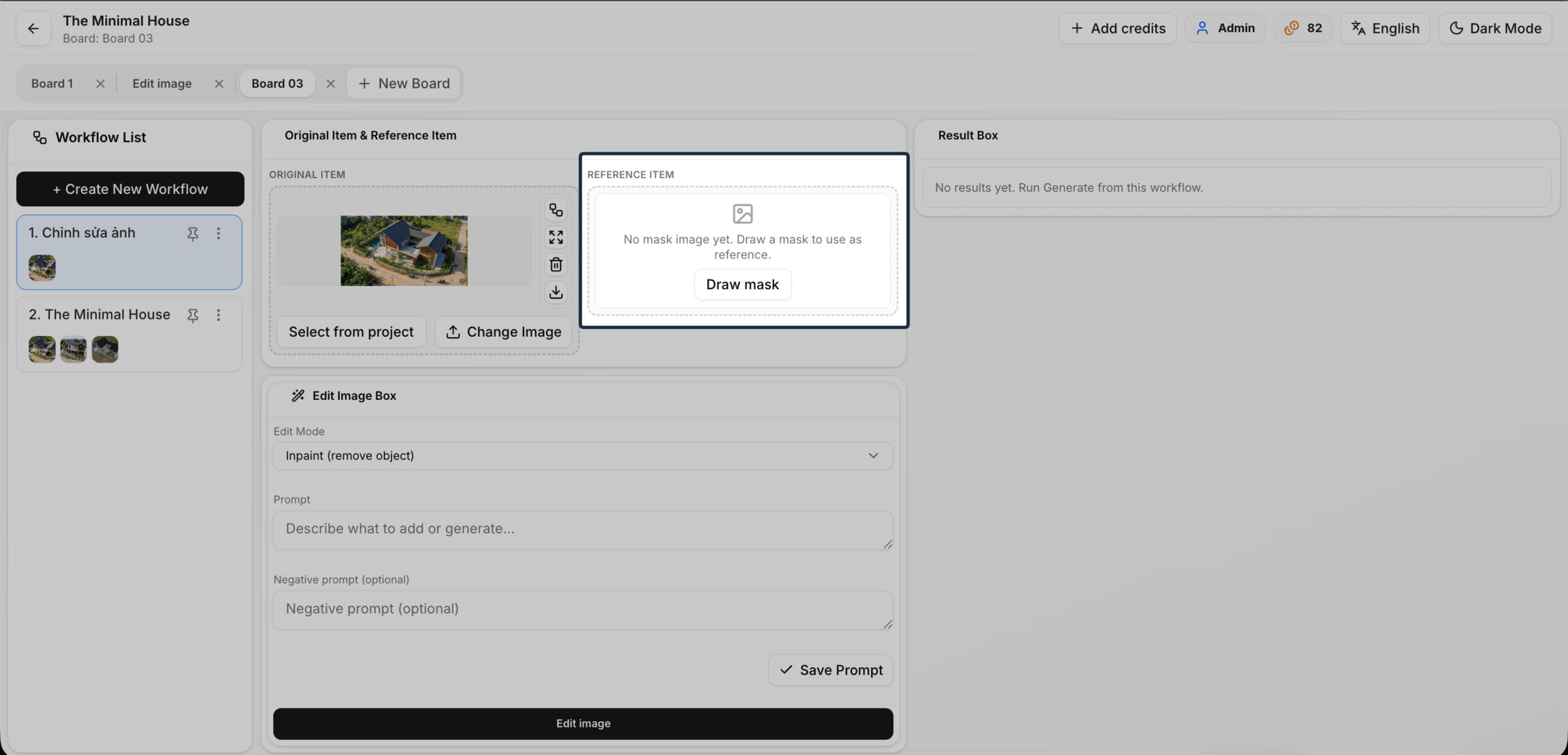1568x755 pixels.
Task: Toggle Dark Mode
Action: [x=1495, y=28]
